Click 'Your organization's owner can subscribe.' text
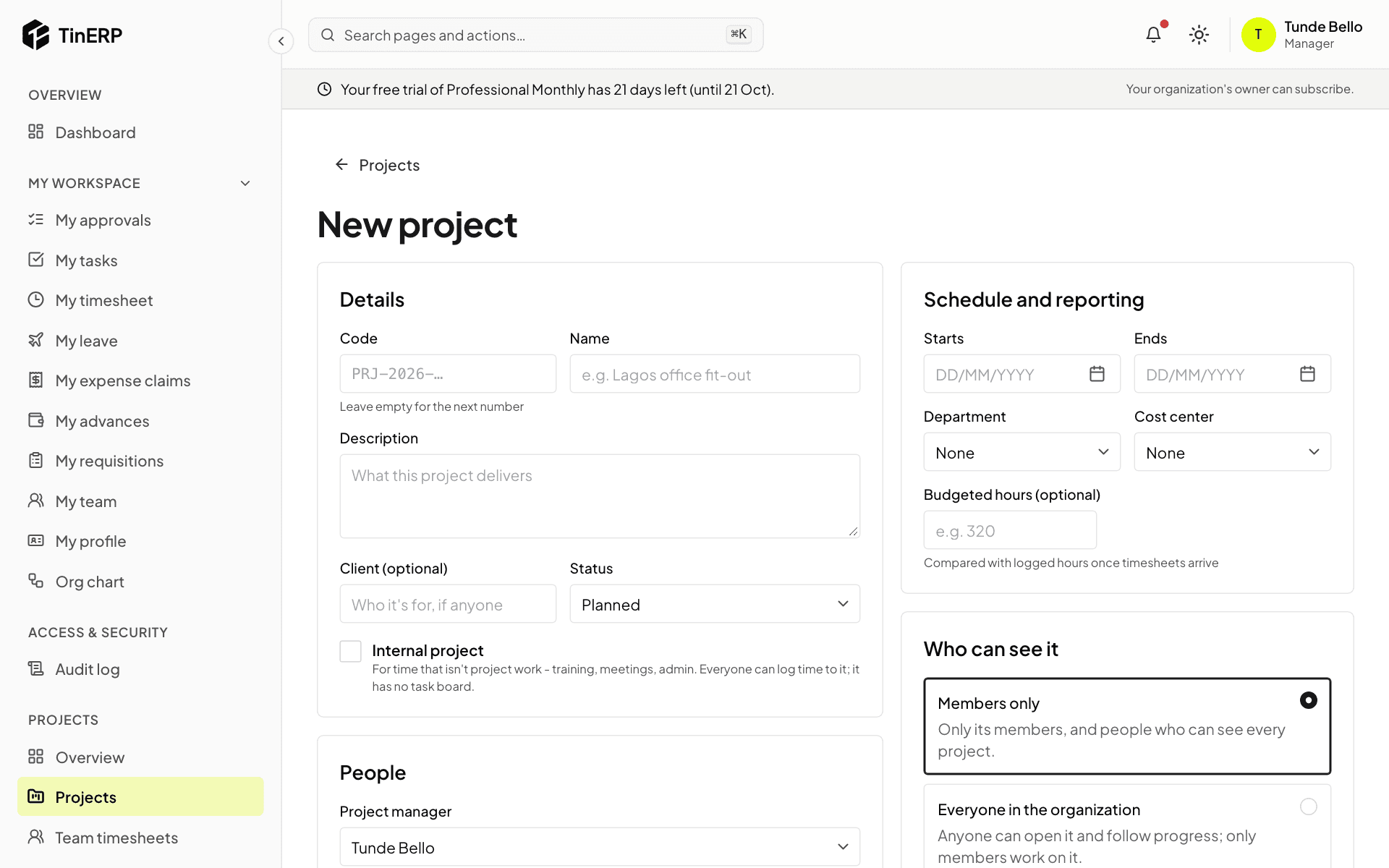The width and height of the screenshot is (1389, 868). click(x=1239, y=89)
